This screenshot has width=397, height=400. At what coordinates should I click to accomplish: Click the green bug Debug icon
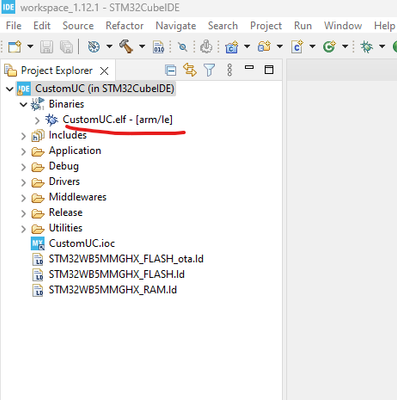367,47
